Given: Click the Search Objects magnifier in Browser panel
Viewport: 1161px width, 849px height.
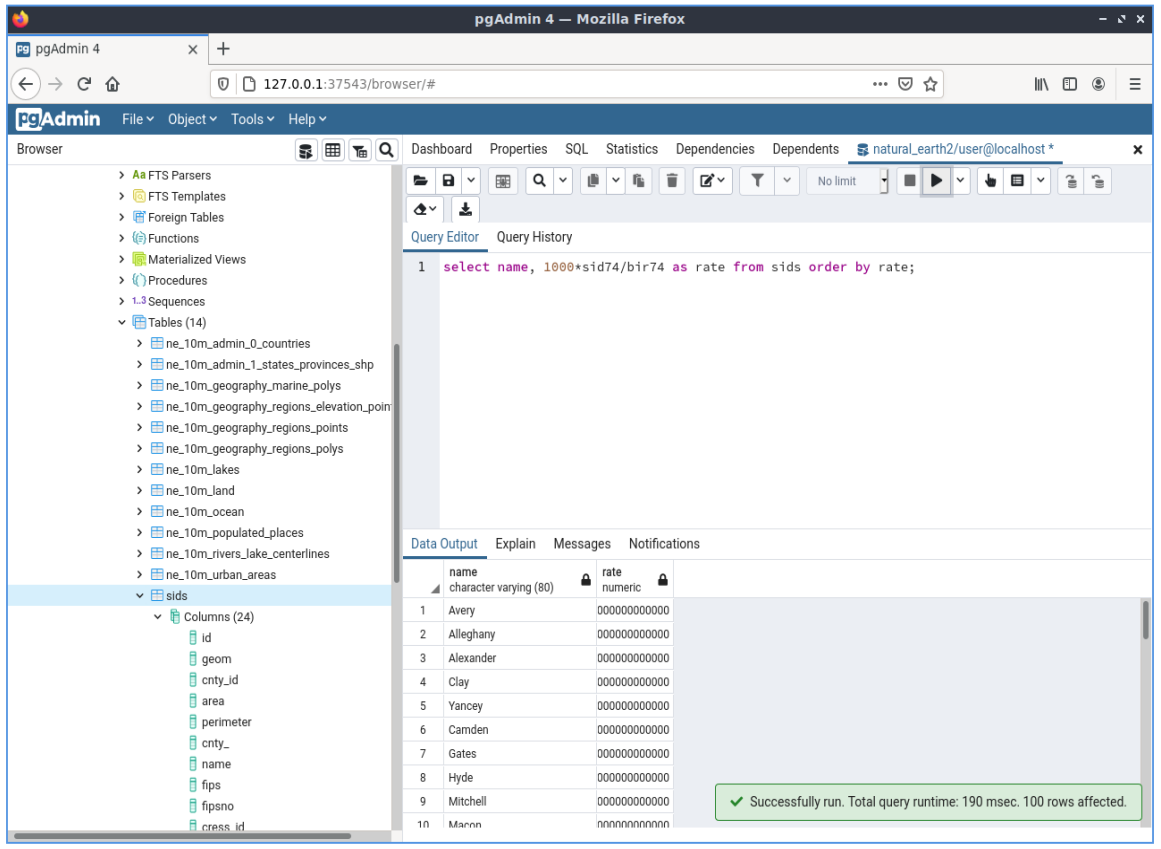Looking at the screenshot, I should tap(387, 150).
